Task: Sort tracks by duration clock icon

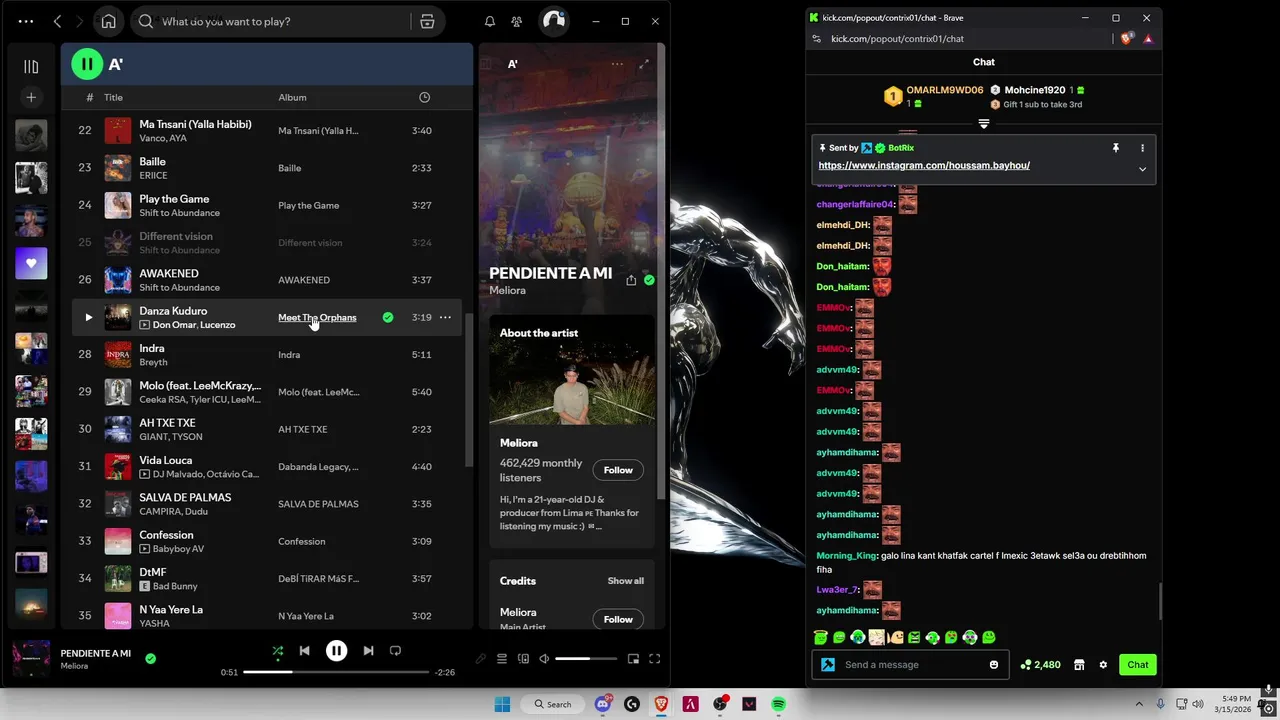Action: [x=424, y=97]
